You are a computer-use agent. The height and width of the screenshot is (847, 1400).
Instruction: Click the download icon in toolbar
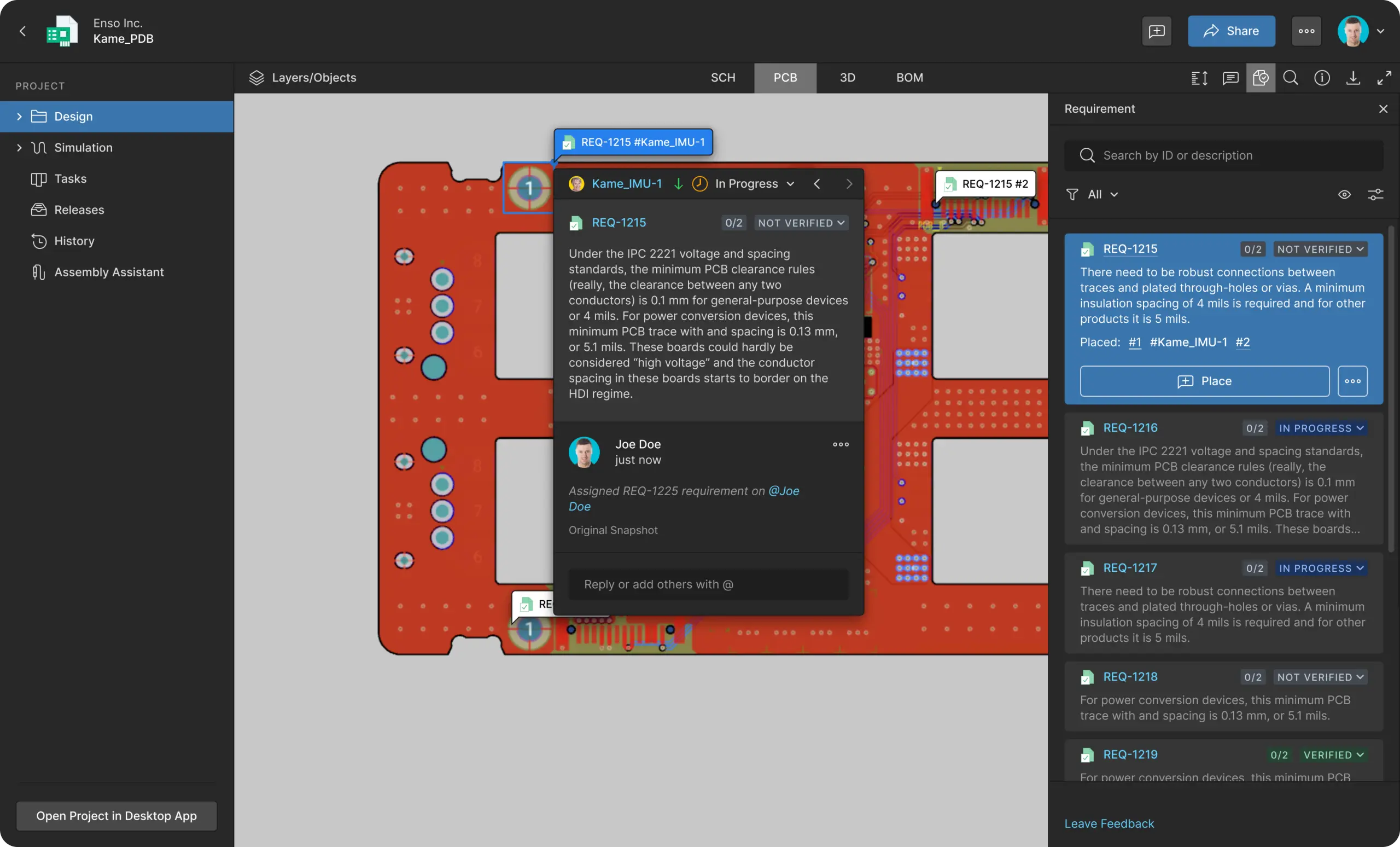point(1354,78)
